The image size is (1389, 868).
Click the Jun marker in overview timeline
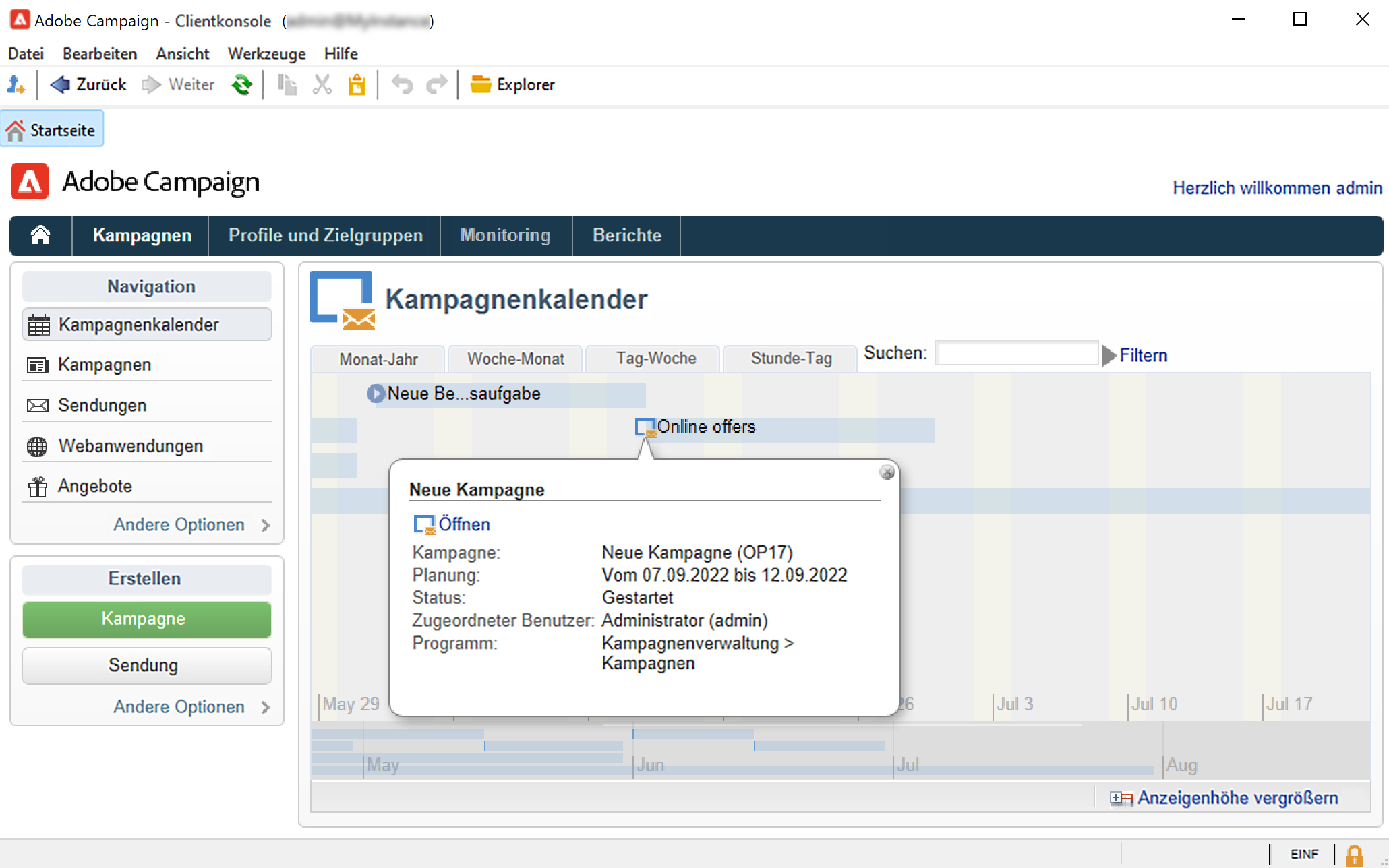pyautogui.click(x=650, y=765)
